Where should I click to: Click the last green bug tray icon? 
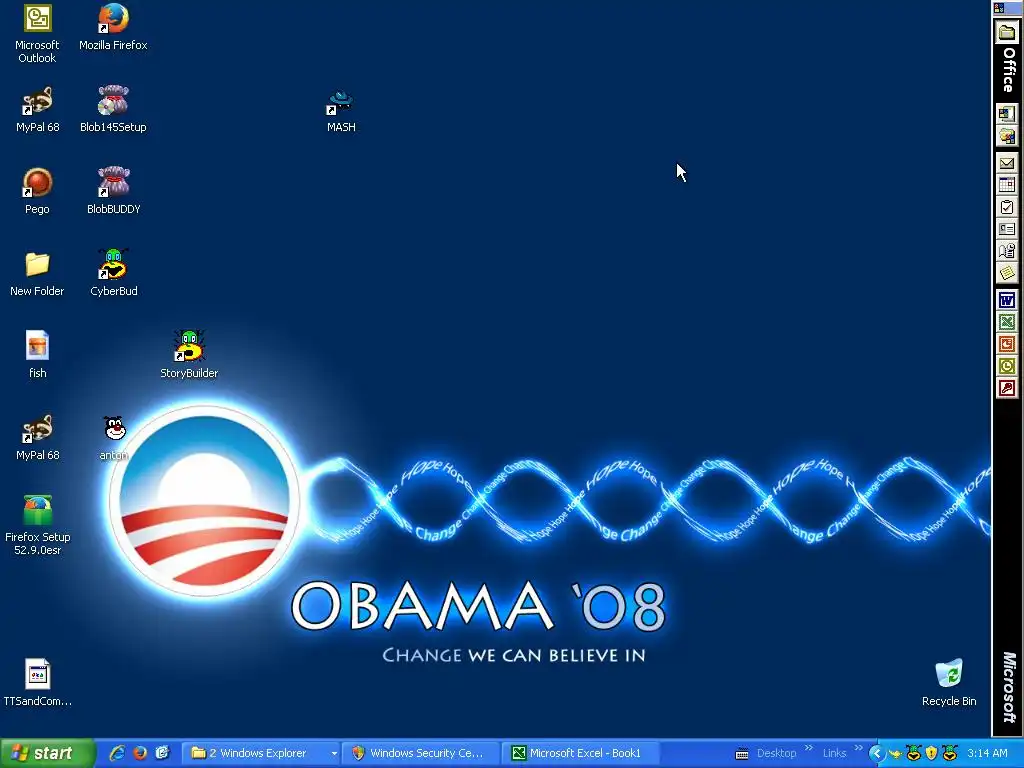click(x=950, y=753)
